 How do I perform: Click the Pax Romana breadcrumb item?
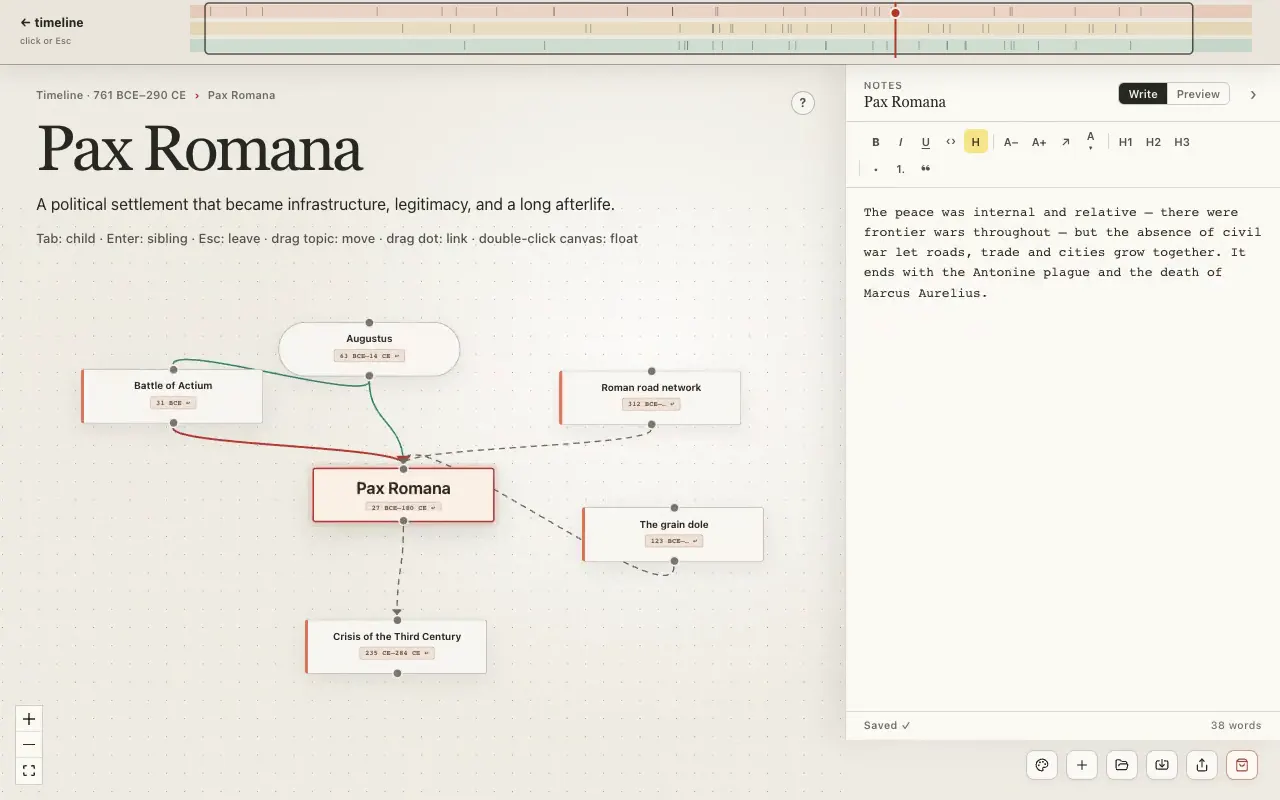pos(241,95)
